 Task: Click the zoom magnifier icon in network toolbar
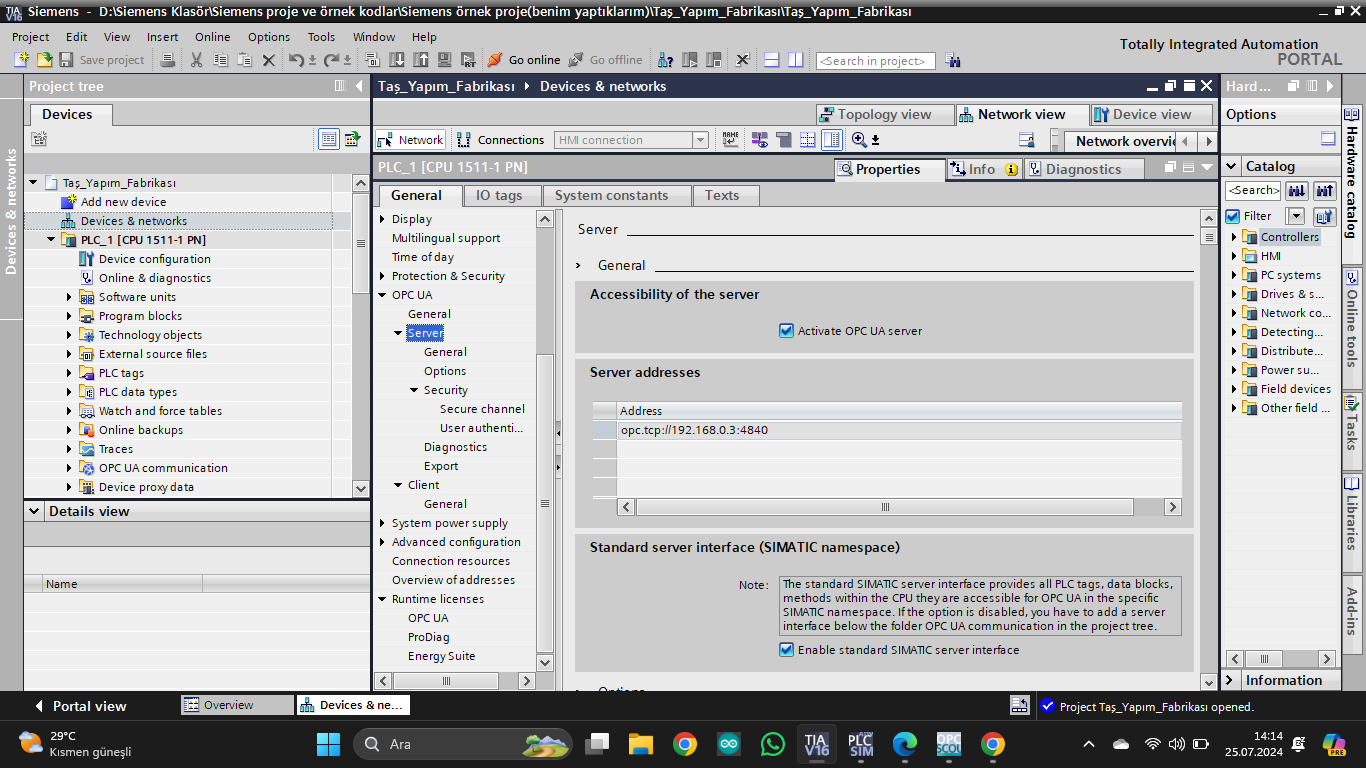coord(858,140)
